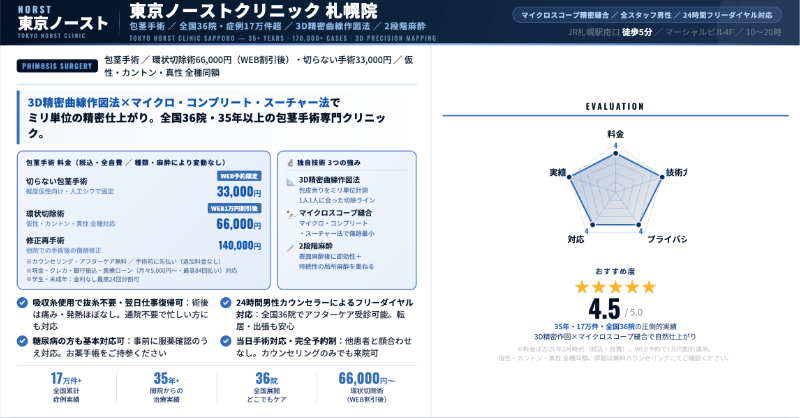Click the 独自技術 3つの強み header icon
Viewport: 800px width, 418px height.
tap(290, 161)
